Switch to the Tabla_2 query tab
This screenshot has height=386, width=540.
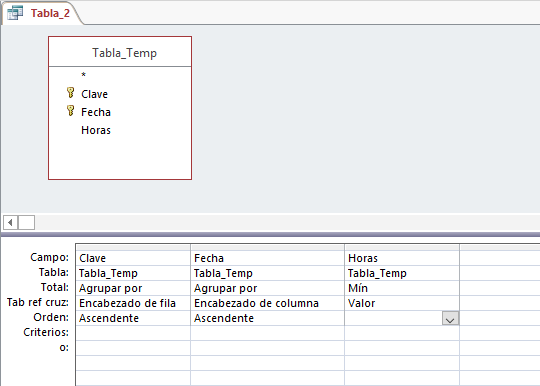pos(42,13)
